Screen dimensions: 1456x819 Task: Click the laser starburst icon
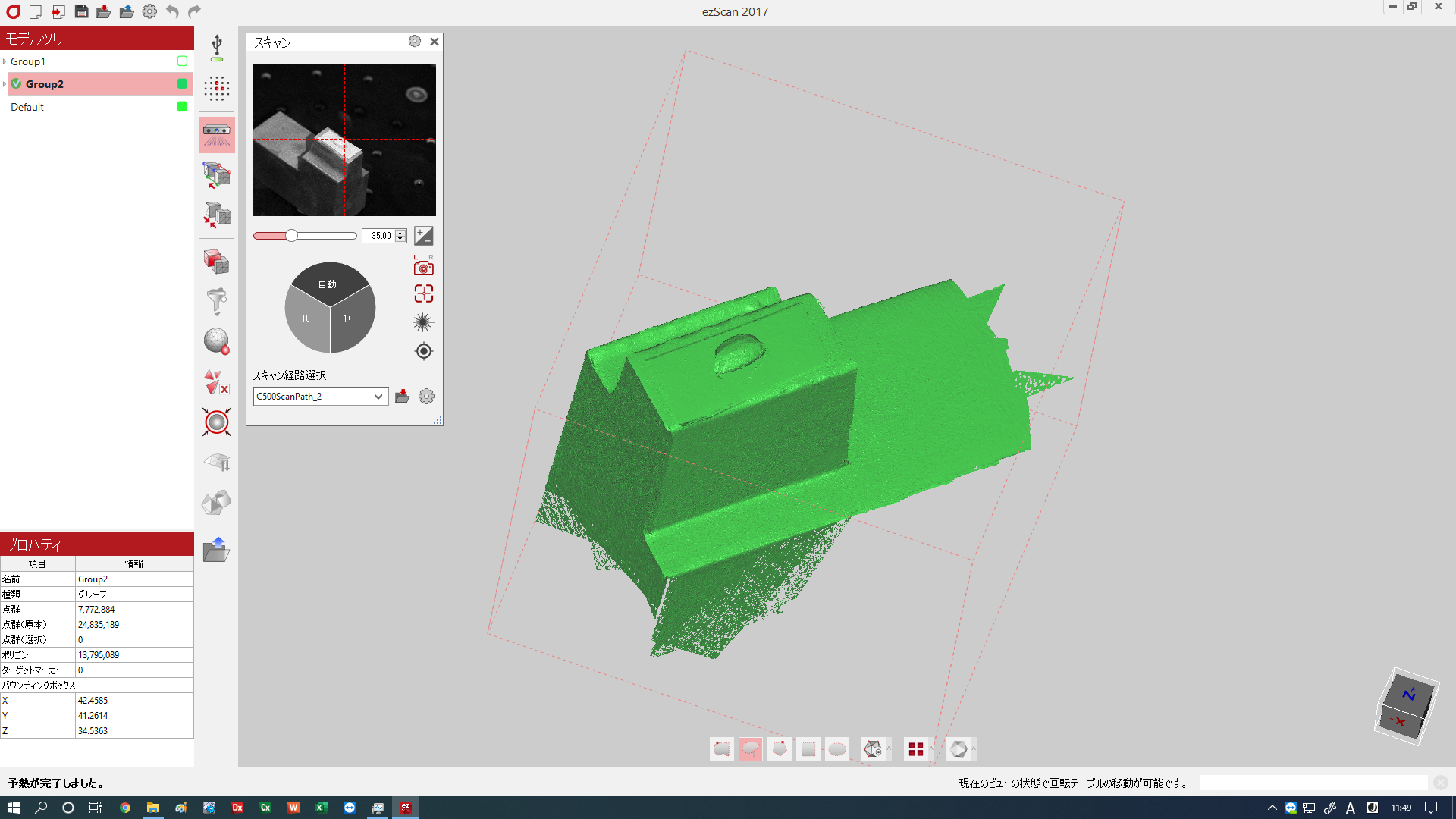[x=423, y=322]
